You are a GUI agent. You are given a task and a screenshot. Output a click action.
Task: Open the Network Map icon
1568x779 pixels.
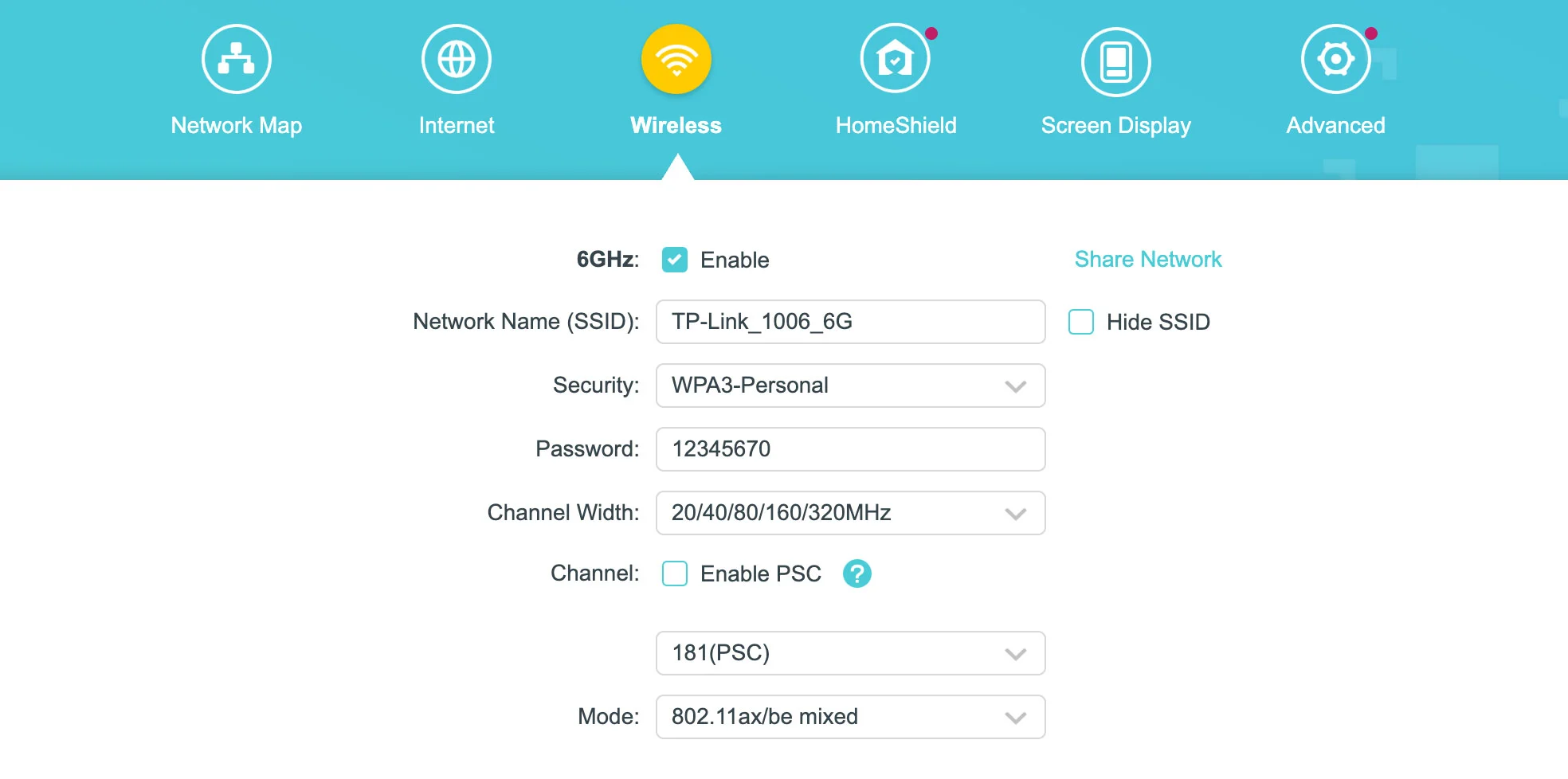coord(237,60)
